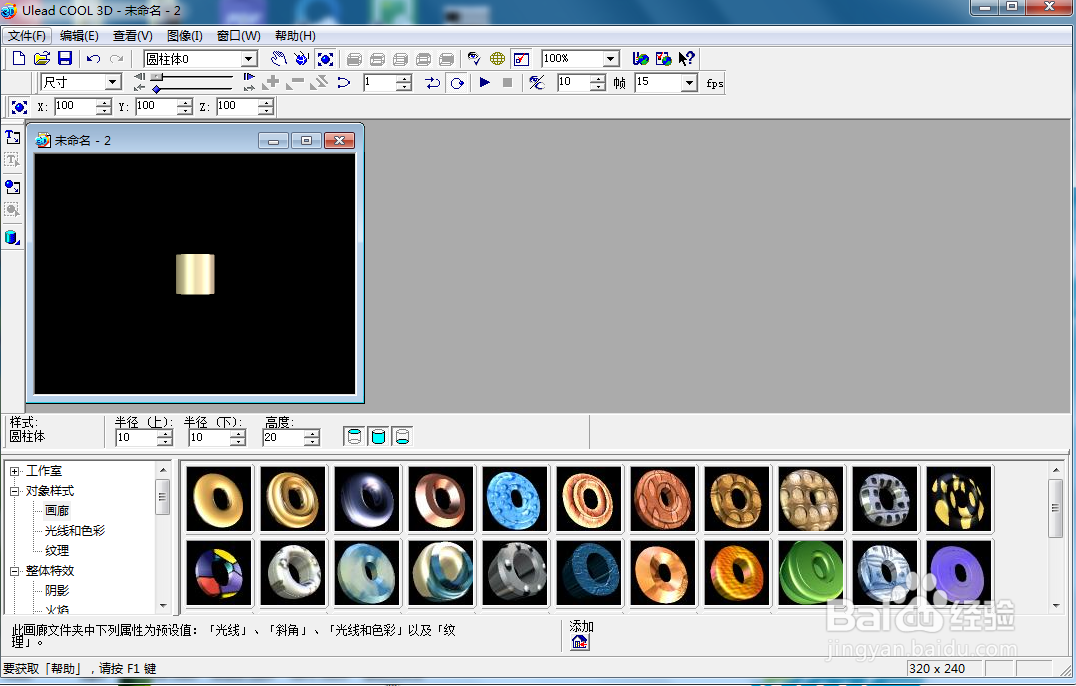Screen dimensions: 1076x686
Task: Select first cylinder cap style option
Action: [x=354, y=436]
